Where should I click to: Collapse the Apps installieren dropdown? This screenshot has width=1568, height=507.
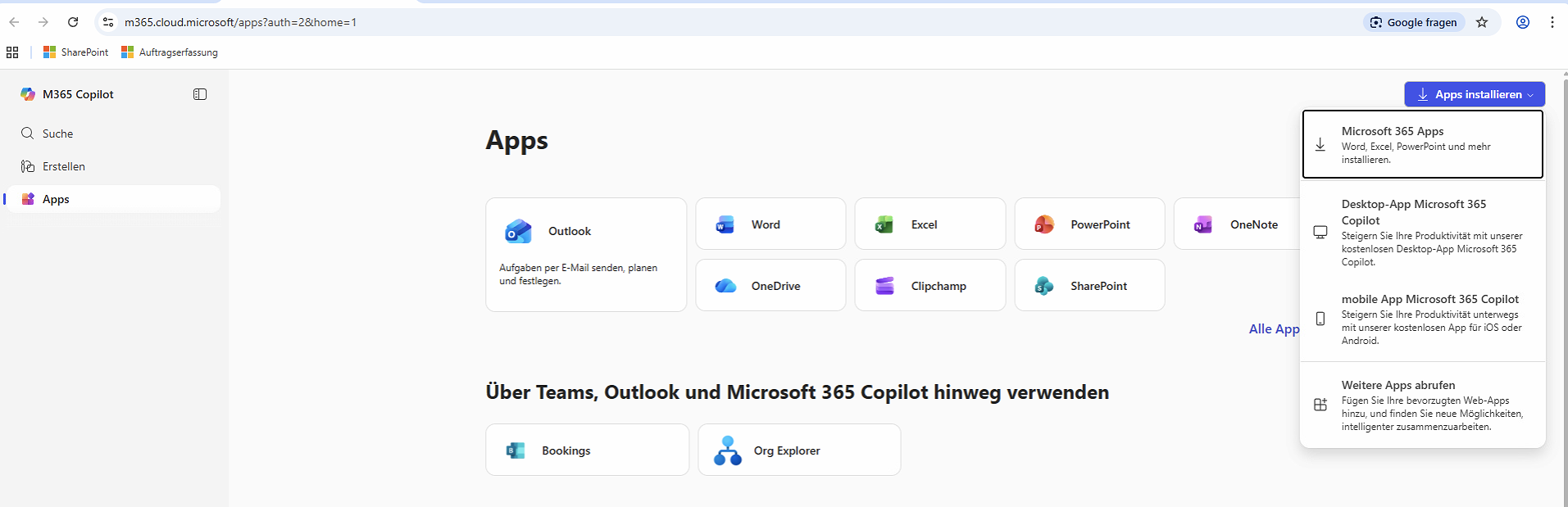coord(1474,94)
